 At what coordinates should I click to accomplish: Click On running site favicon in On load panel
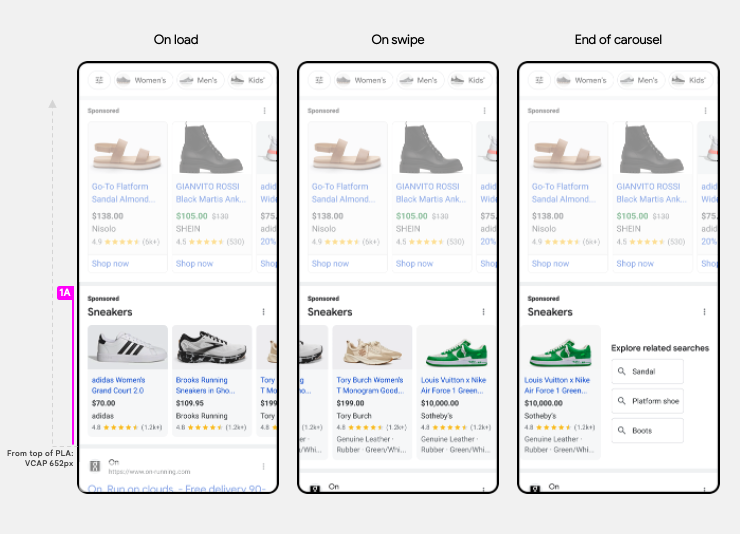coord(96,466)
